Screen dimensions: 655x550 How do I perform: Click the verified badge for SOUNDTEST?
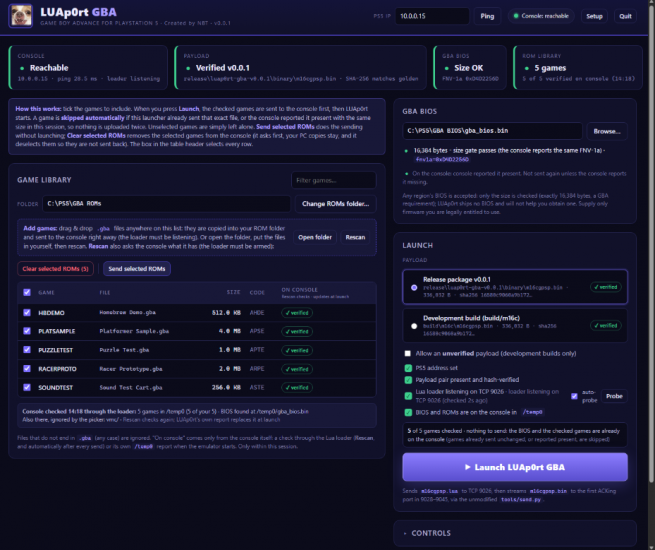[x=297, y=388]
